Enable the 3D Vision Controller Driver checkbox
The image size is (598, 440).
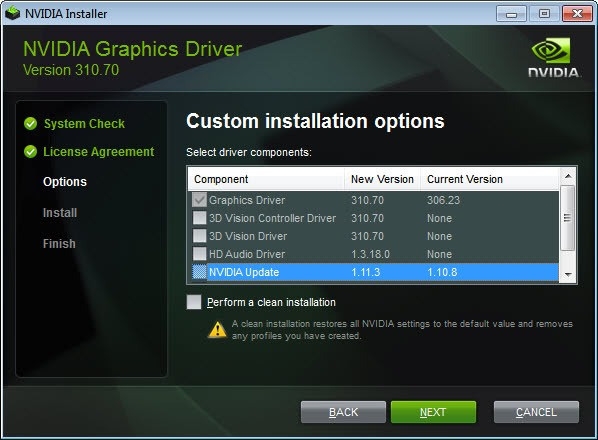tap(199, 218)
